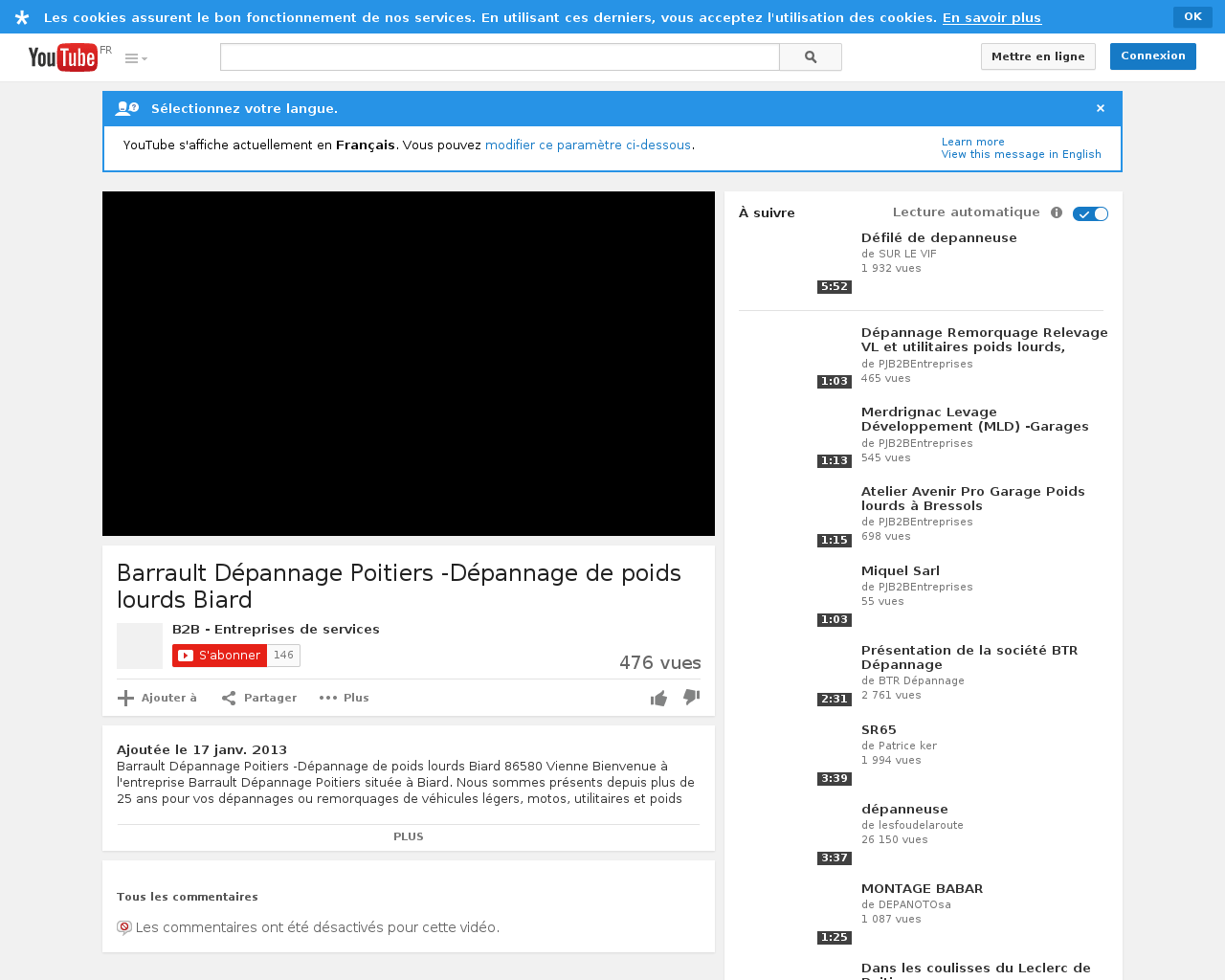Open the B2B - Entreprises de services channel
Image resolution: width=1225 pixels, height=980 pixels.
[x=276, y=630]
